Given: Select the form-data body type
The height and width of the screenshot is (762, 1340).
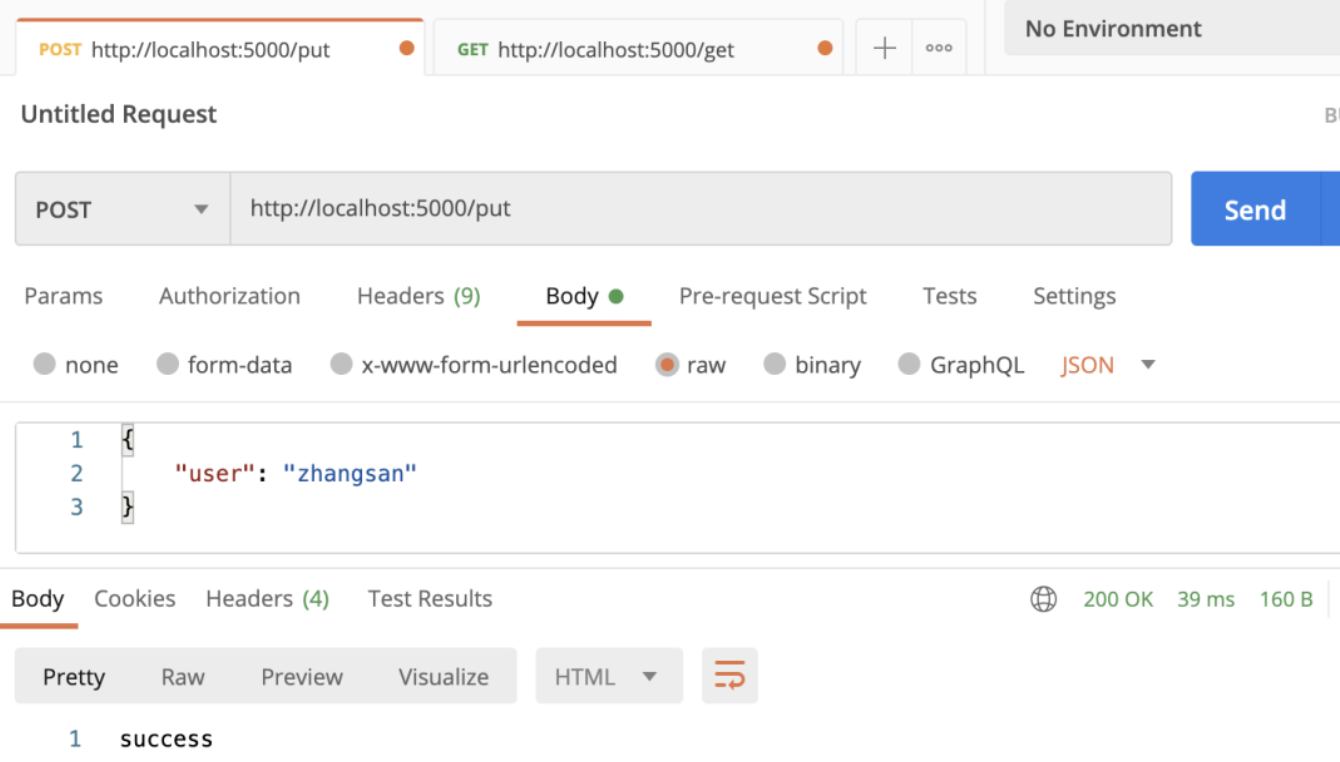Looking at the screenshot, I should coord(225,365).
